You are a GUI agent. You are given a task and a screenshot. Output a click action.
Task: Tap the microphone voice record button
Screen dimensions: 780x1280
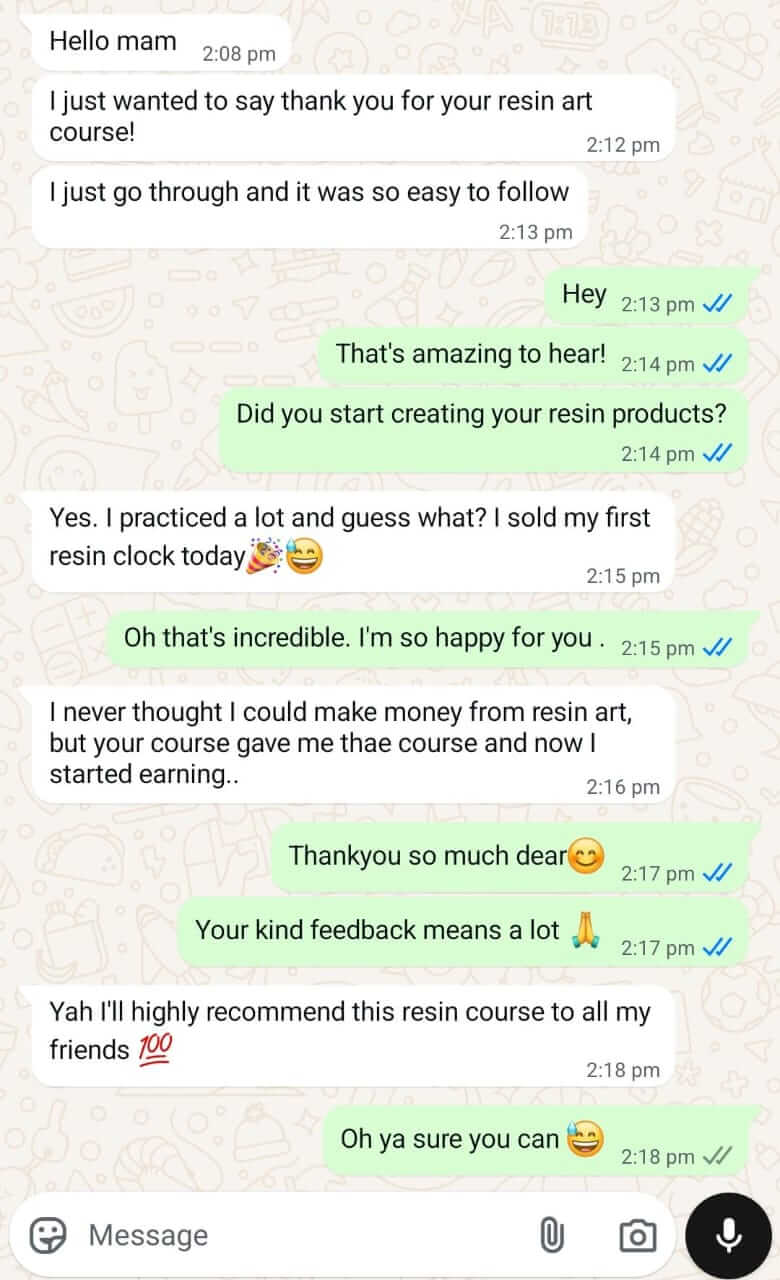tap(729, 1236)
